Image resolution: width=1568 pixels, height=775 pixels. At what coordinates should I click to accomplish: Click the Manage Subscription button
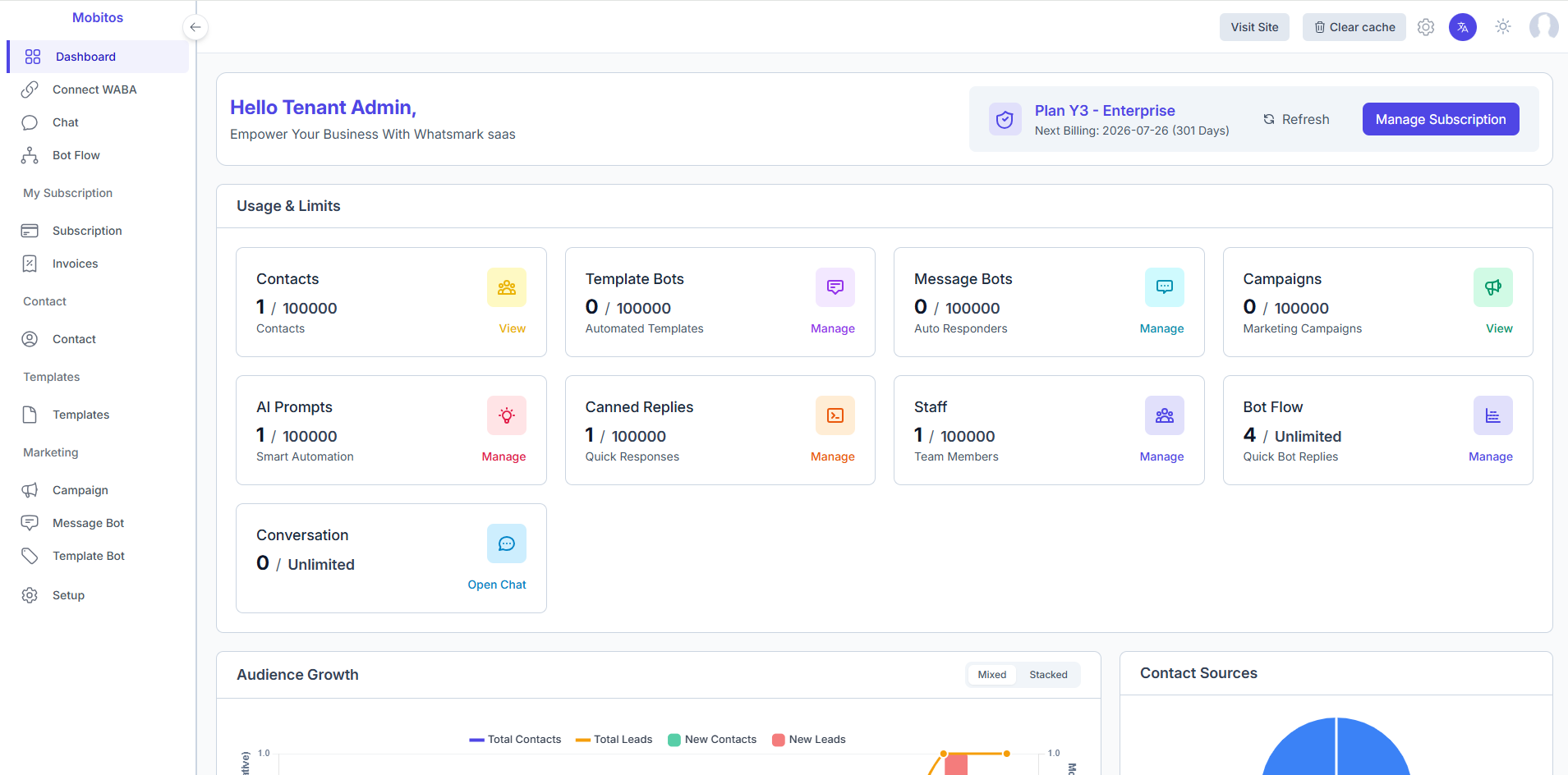coord(1440,118)
